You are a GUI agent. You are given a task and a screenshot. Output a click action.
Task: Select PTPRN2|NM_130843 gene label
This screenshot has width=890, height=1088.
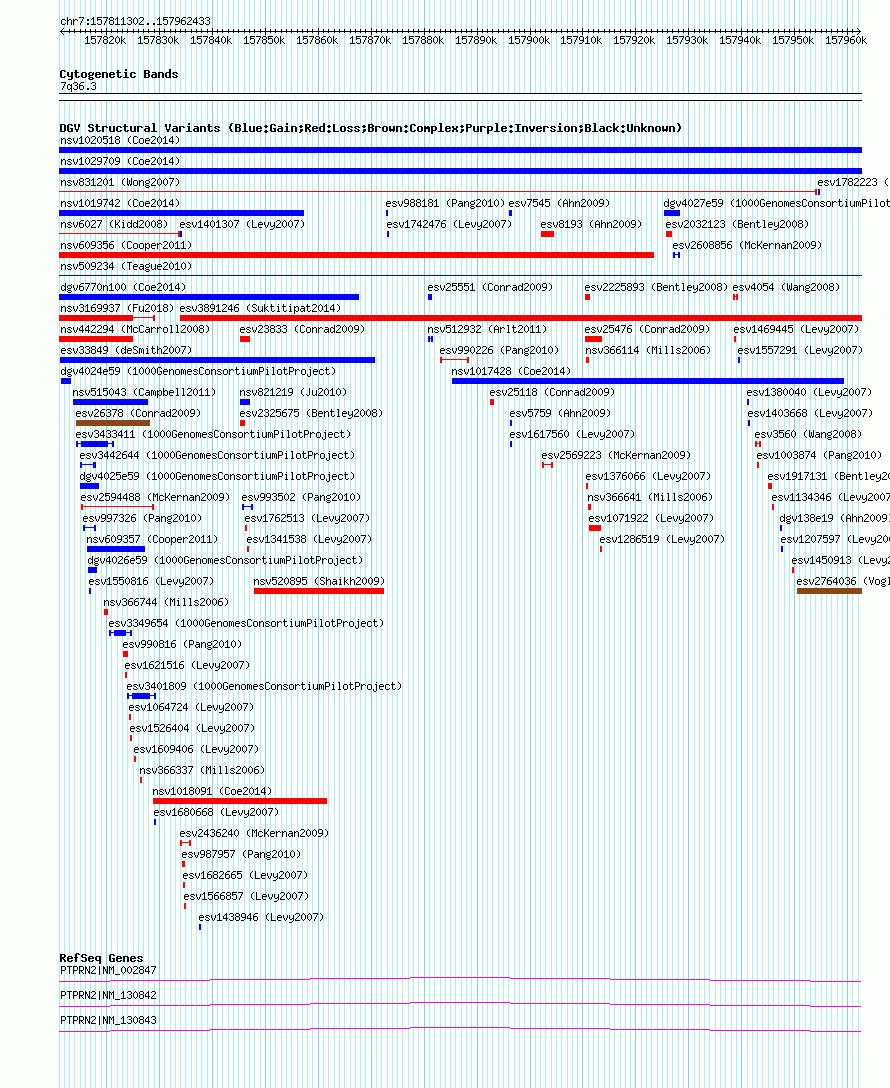point(108,1020)
